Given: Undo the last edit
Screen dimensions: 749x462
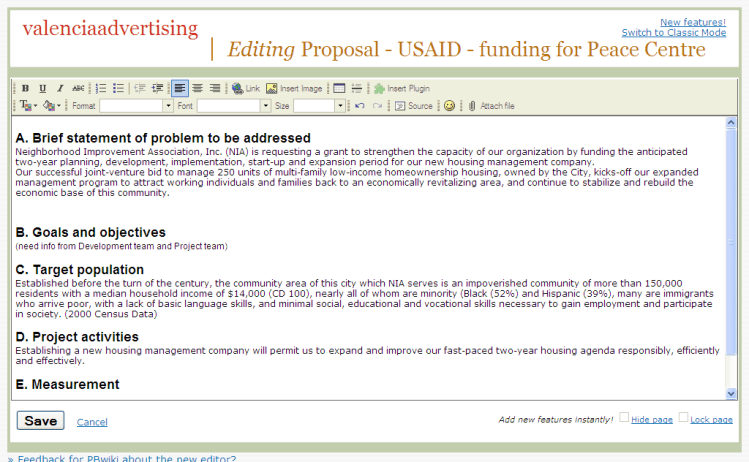Looking at the screenshot, I should pos(360,106).
